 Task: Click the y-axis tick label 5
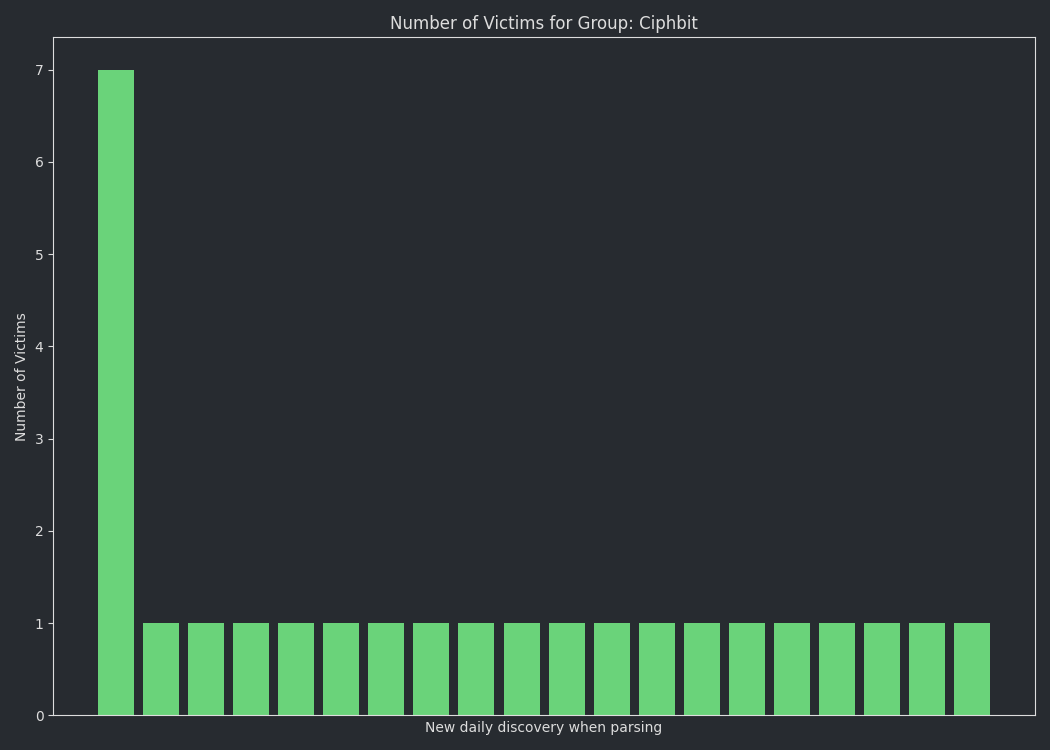pos(40,255)
